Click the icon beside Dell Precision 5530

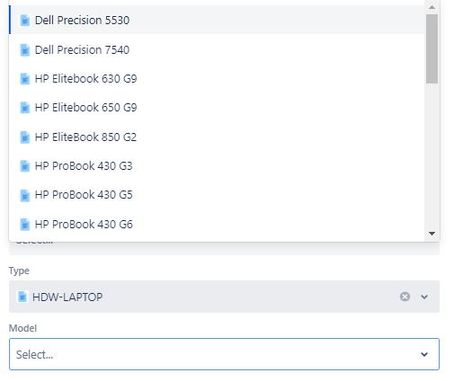click(x=25, y=20)
